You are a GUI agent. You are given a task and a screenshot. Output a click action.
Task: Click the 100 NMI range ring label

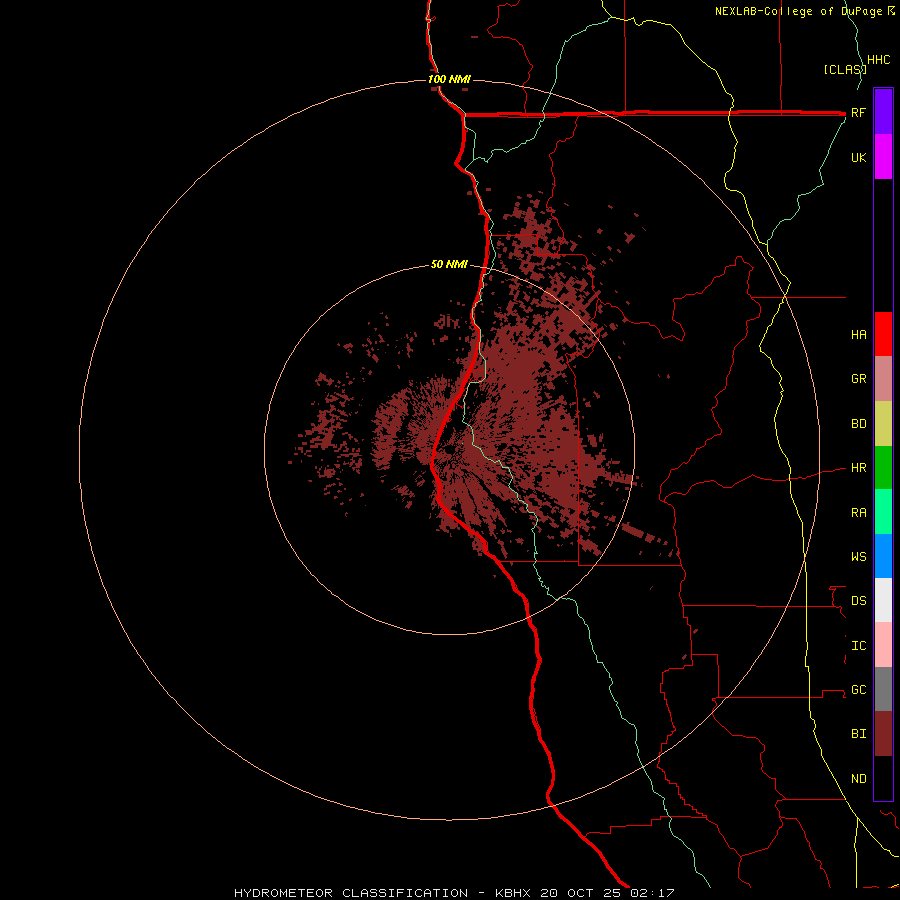pos(449,79)
